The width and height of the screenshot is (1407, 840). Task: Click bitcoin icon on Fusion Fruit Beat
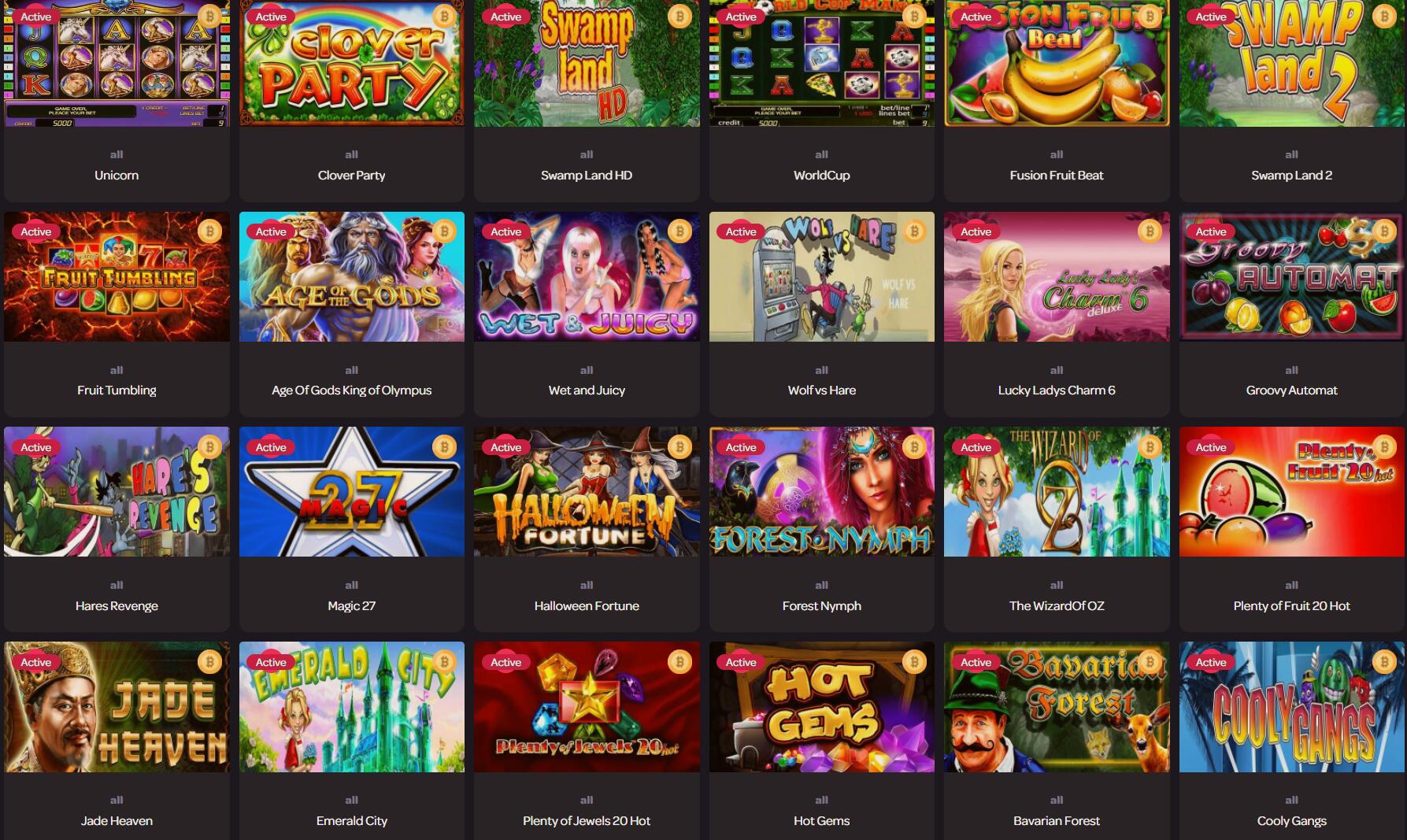1150,17
